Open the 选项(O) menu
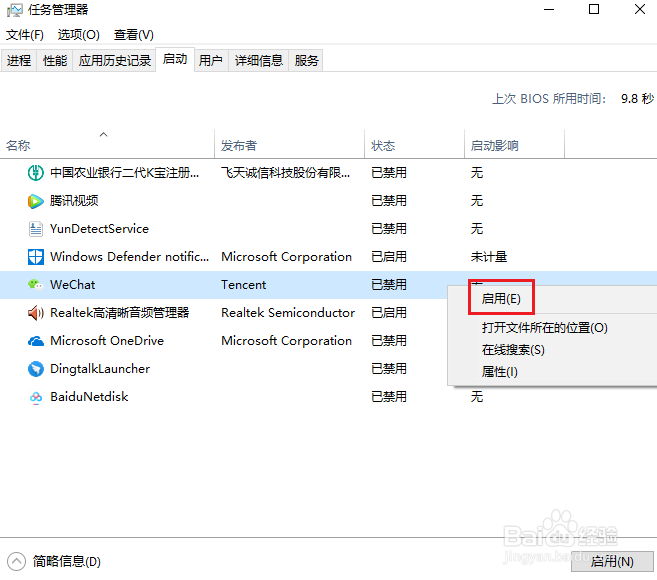This screenshot has width=657, height=580. tap(79, 35)
